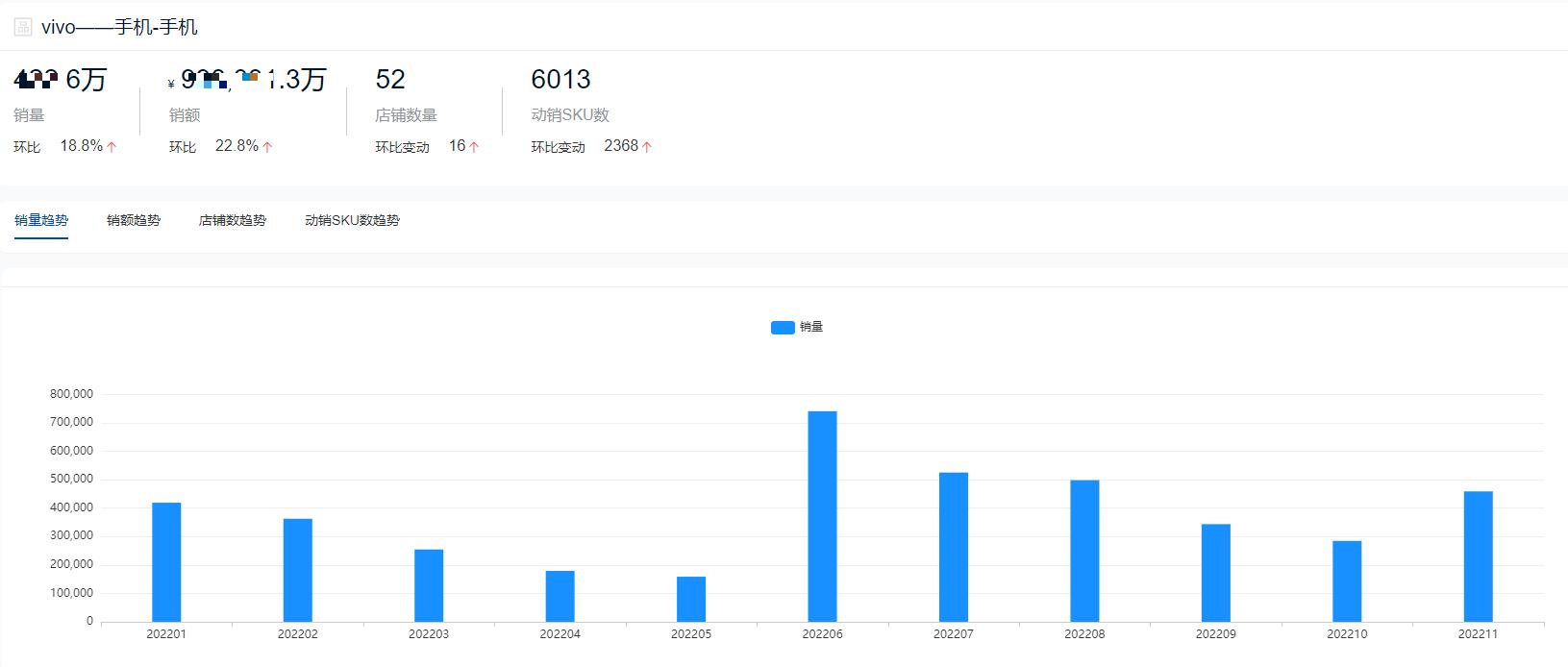Viewport: 1568px width, 667px height.
Task: Select the 202207 sales bar
Action: 954,547
